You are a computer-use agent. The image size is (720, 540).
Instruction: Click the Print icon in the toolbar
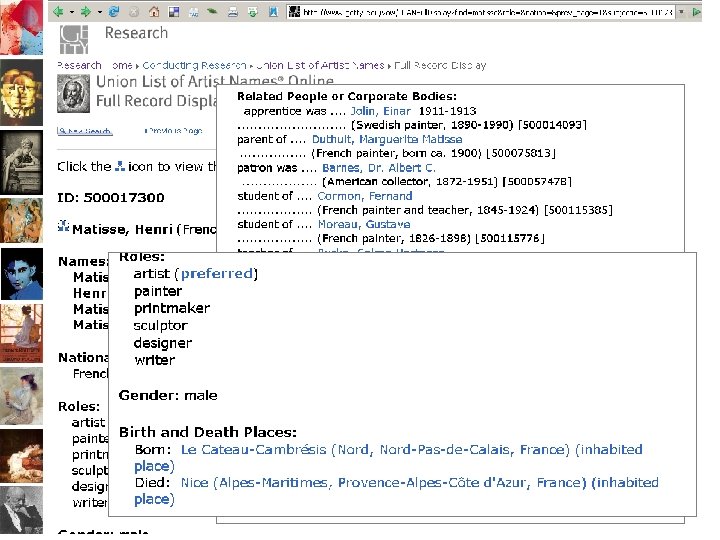click(x=233, y=12)
